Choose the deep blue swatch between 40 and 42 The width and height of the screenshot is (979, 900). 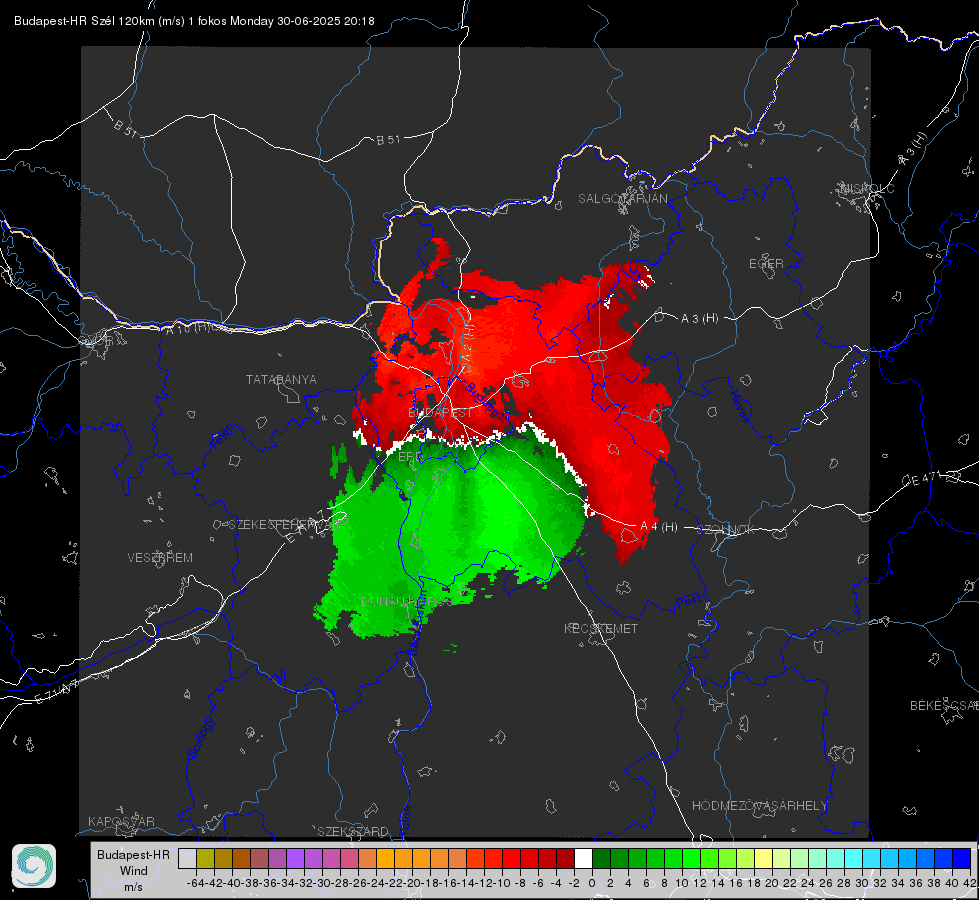pyautogui.click(x=961, y=858)
